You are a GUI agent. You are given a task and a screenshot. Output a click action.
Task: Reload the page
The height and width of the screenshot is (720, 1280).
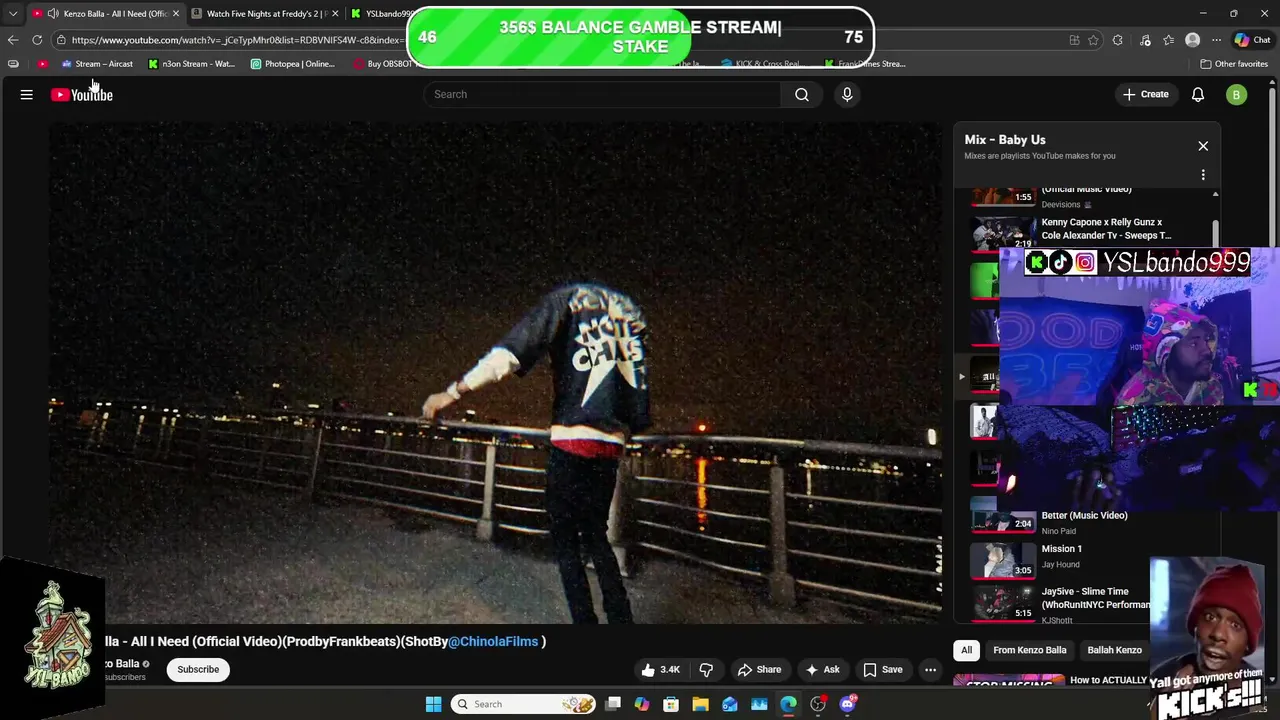[x=37, y=40]
